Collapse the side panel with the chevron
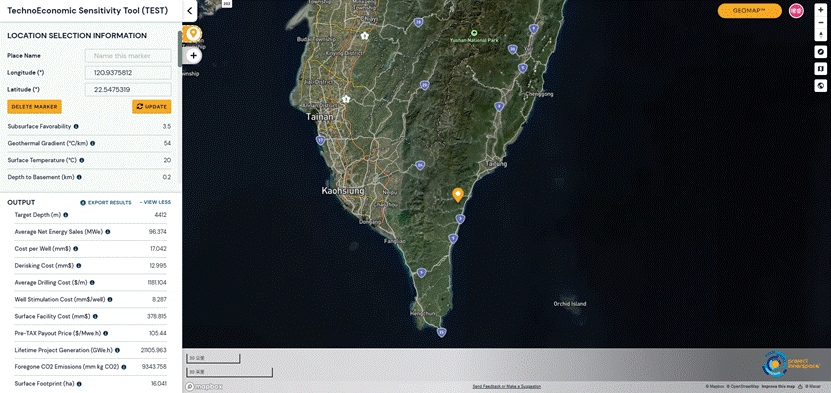The image size is (831, 393). click(189, 11)
